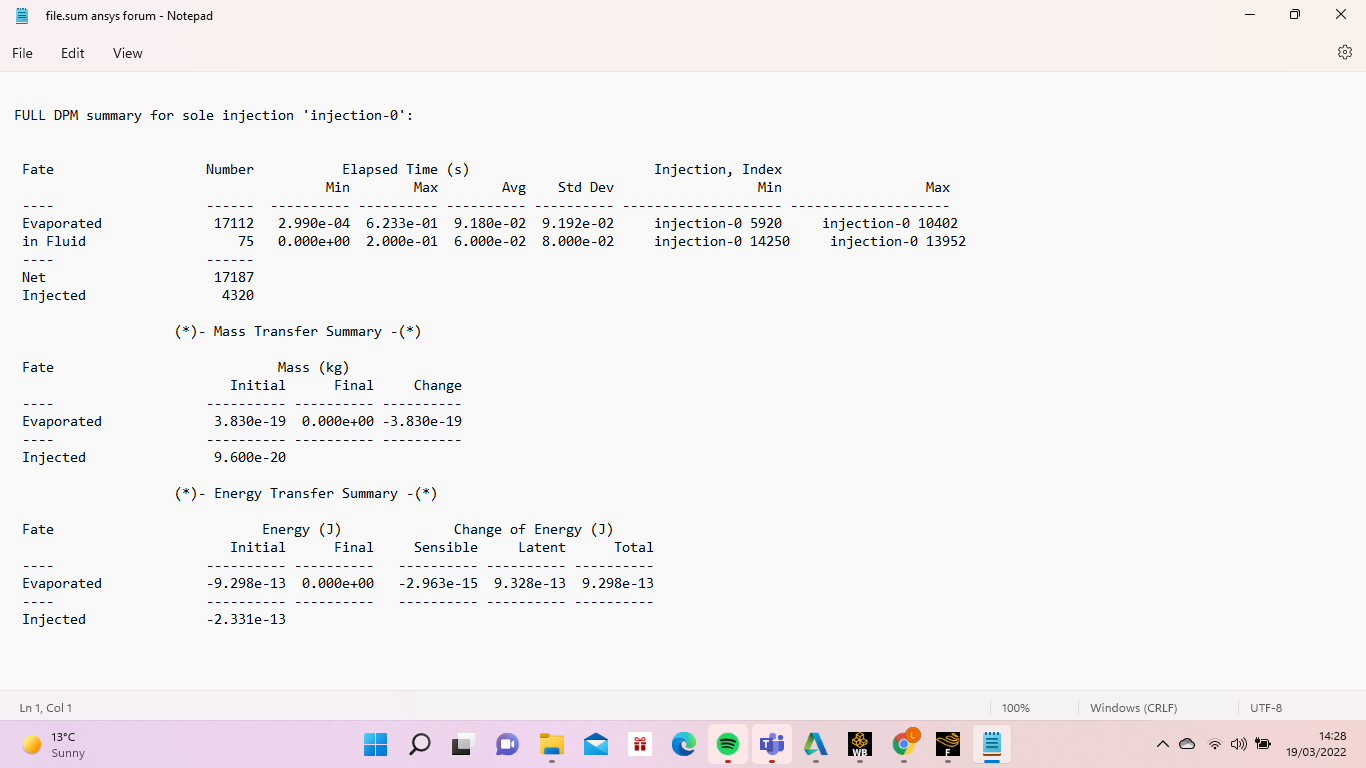Open ANSYS Workbench WB taskbar icon
Image resolution: width=1366 pixels, height=768 pixels.
[859, 744]
